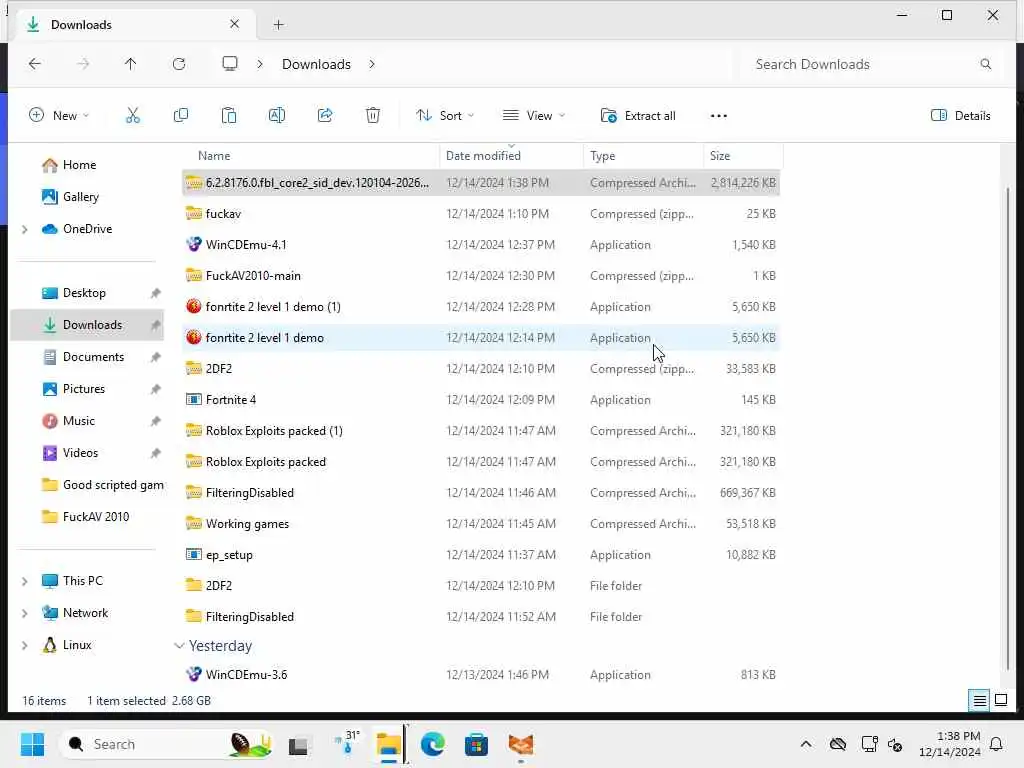
Task: Switch to large thumbnails view icon in status bar
Action: [1000, 700]
